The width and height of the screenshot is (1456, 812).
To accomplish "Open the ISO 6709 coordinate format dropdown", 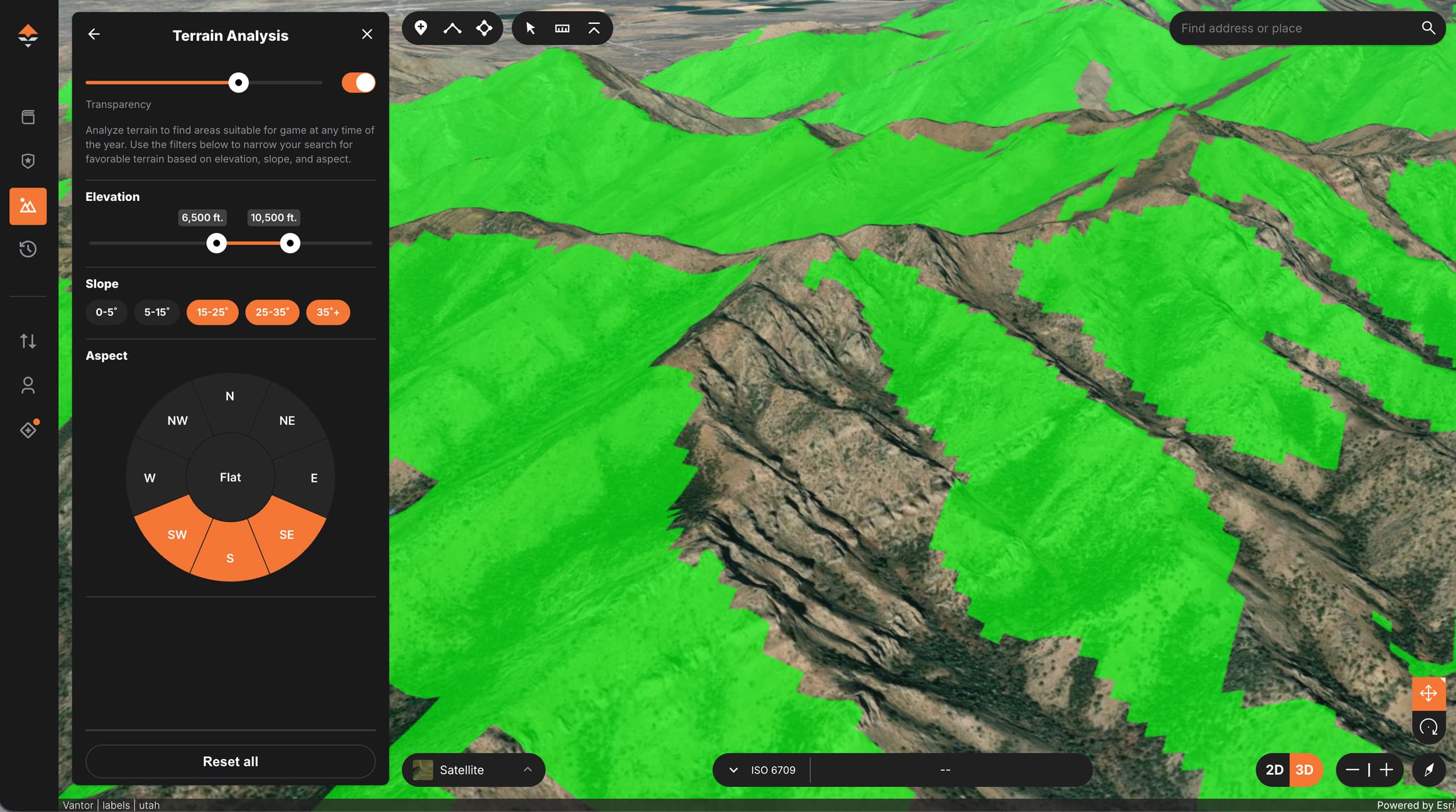I will point(762,770).
